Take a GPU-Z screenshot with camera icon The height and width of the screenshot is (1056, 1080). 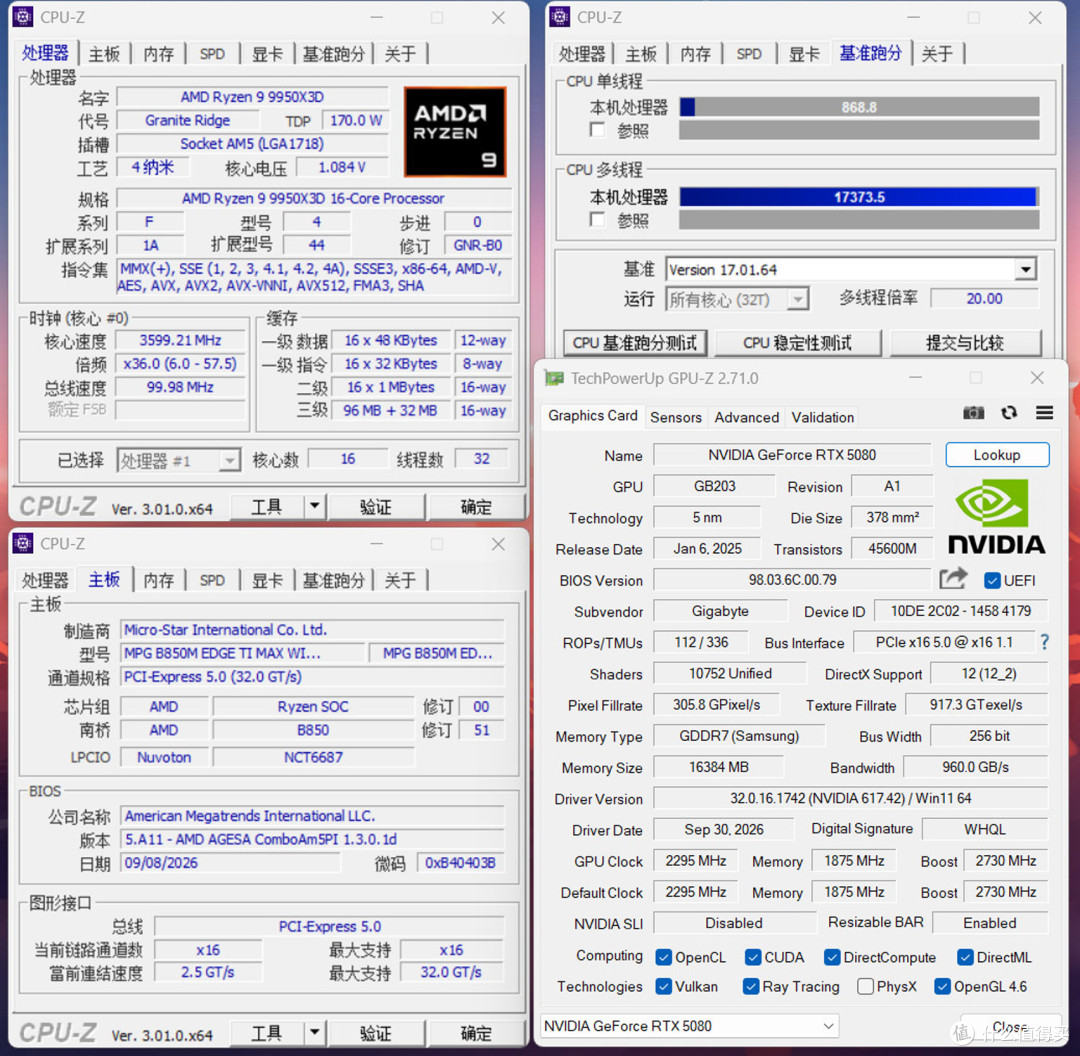tap(973, 413)
